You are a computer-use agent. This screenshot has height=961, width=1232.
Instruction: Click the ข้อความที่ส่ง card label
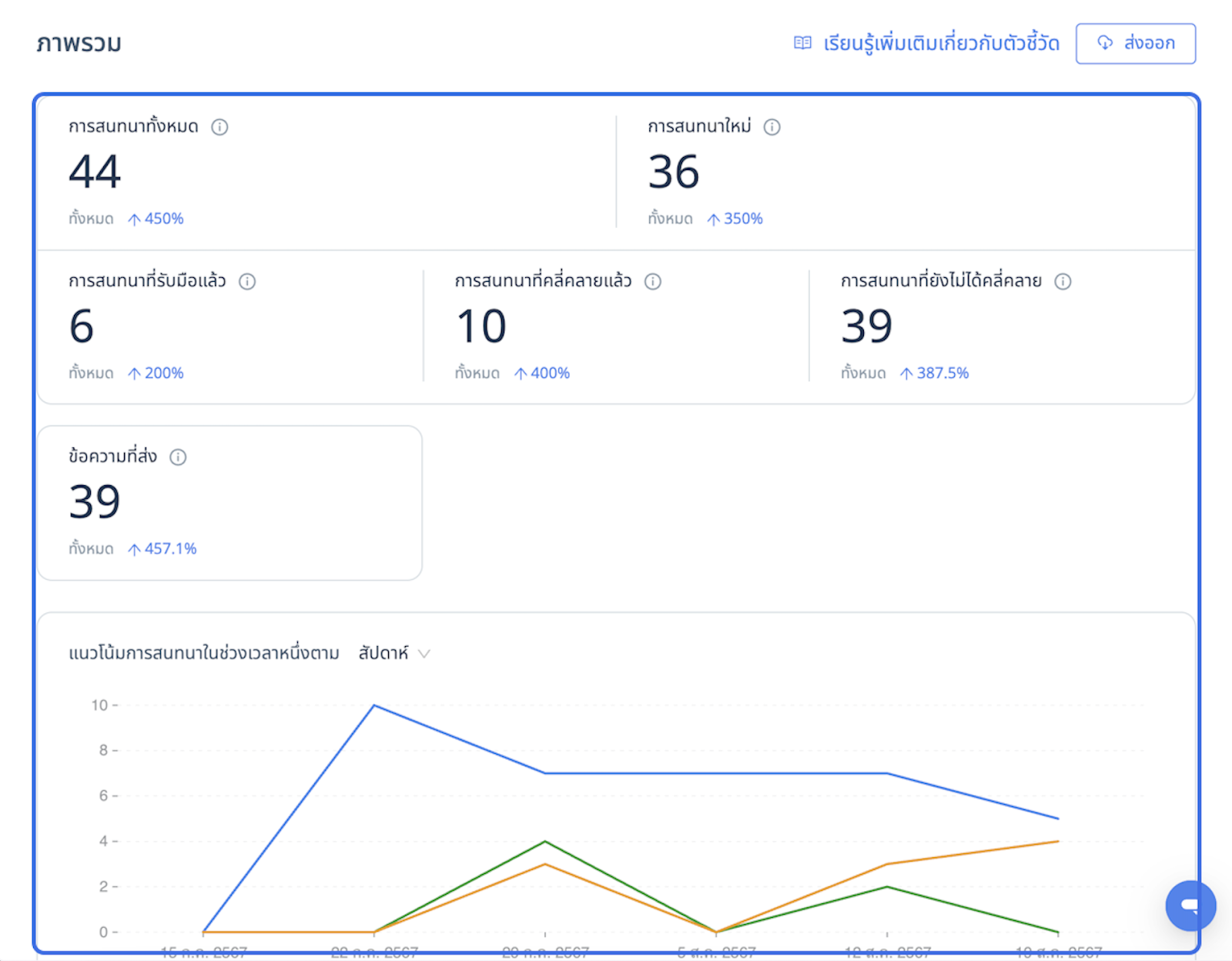(x=112, y=457)
